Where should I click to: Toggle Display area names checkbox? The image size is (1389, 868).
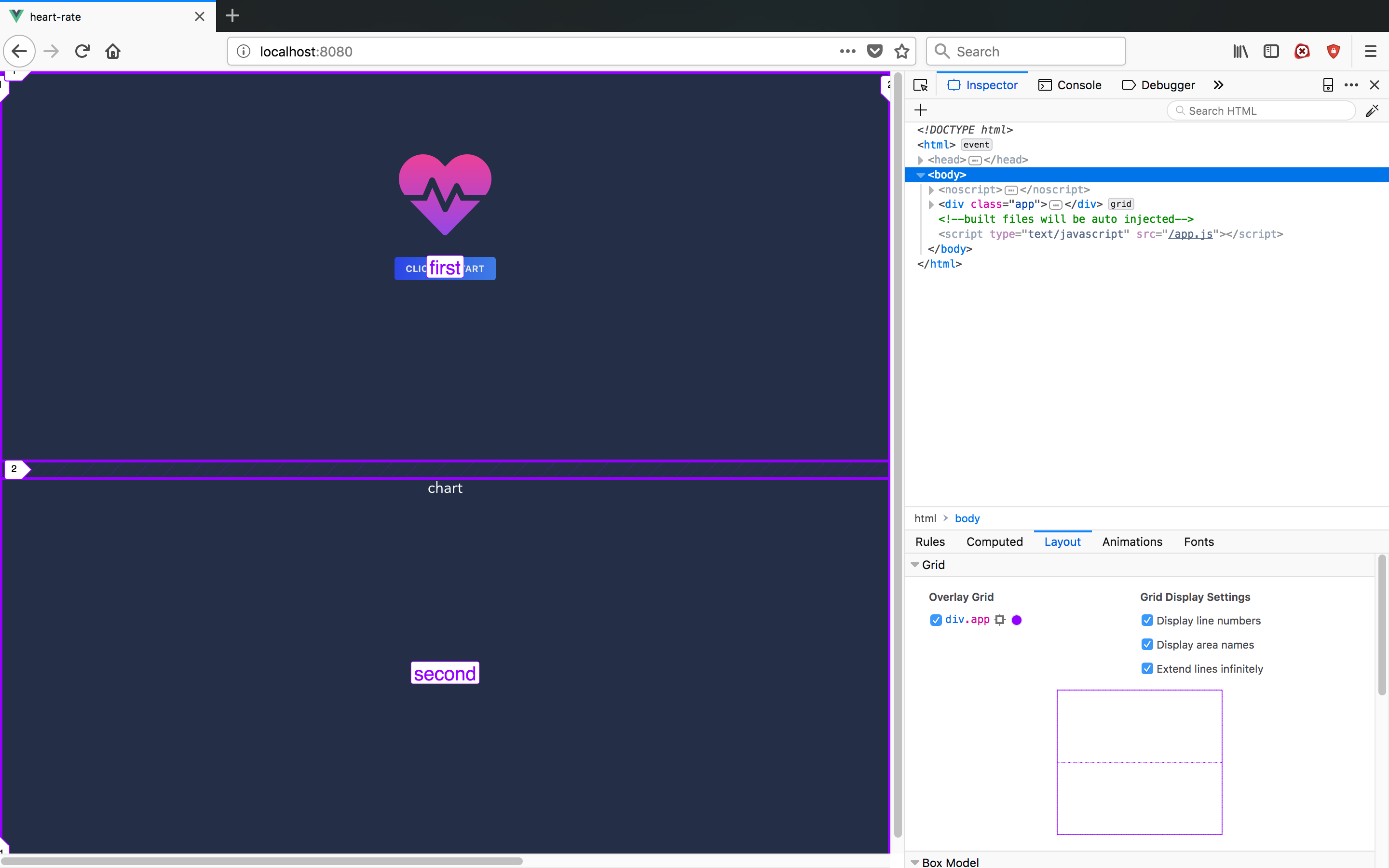pos(1146,644)
